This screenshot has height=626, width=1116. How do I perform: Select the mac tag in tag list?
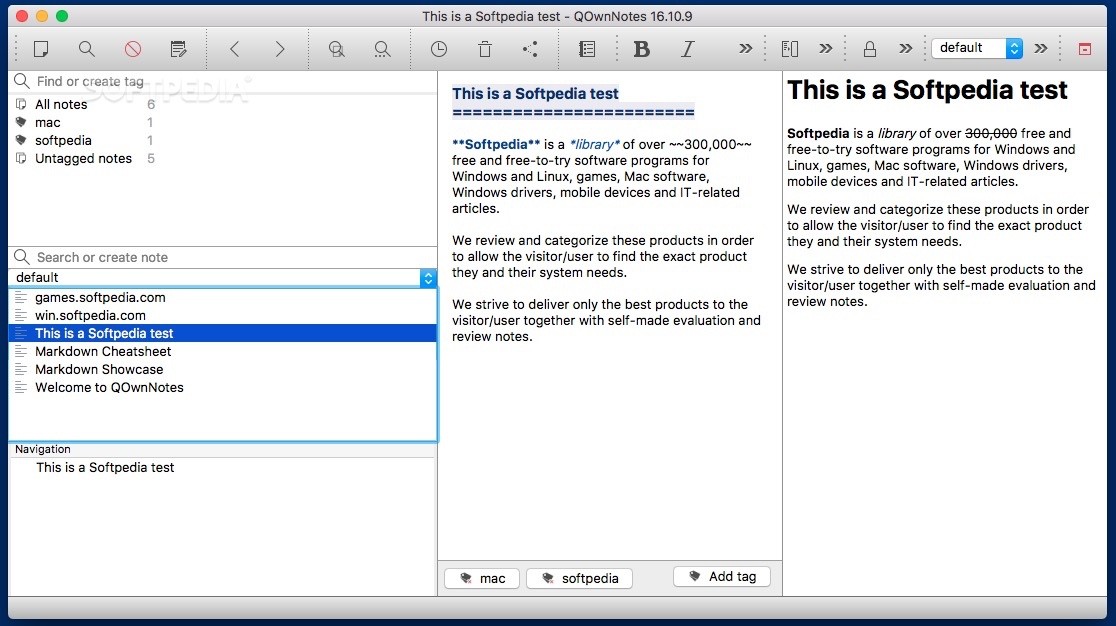coord(48,122)
